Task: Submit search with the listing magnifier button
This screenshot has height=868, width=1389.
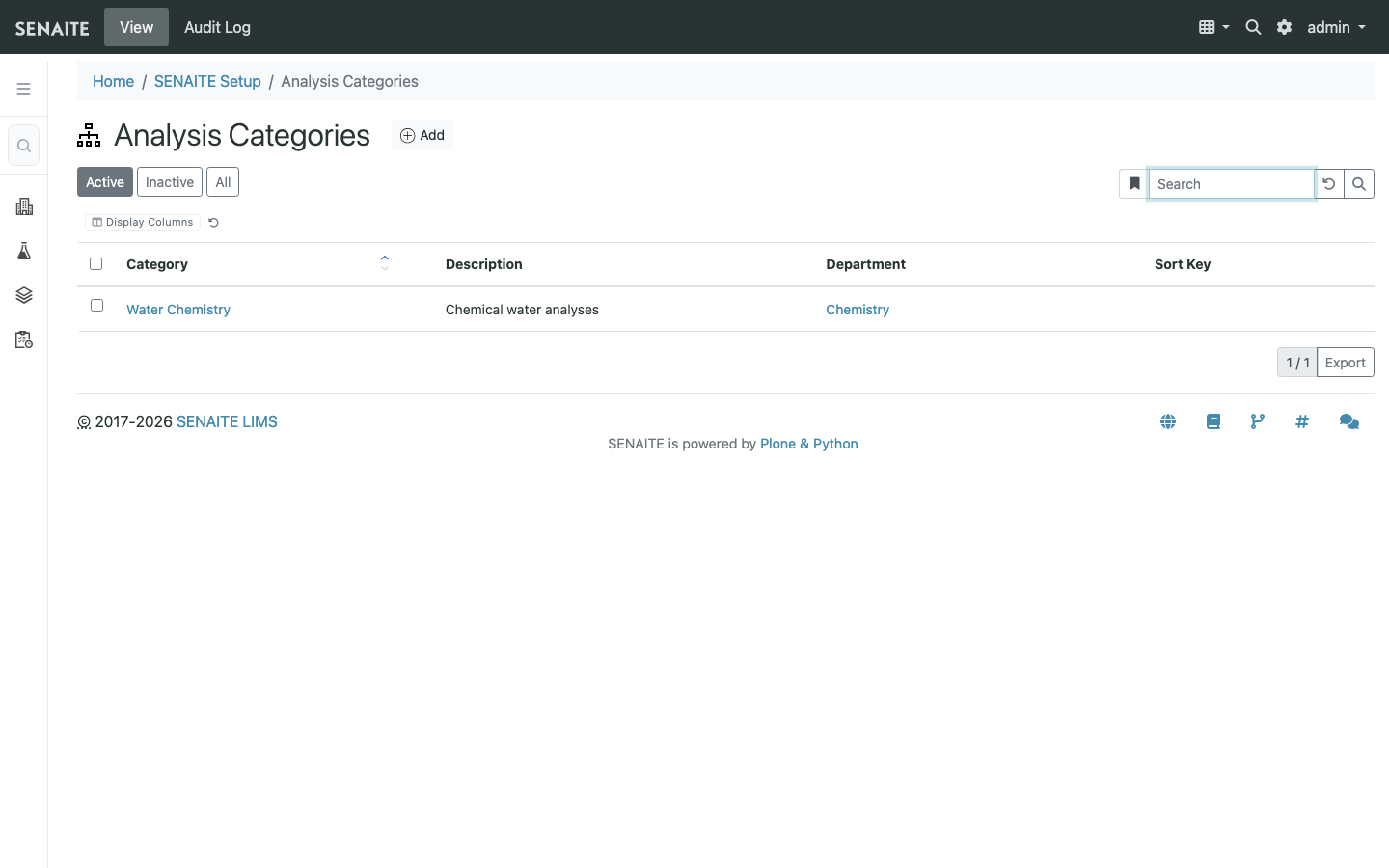Action: 1359,183
